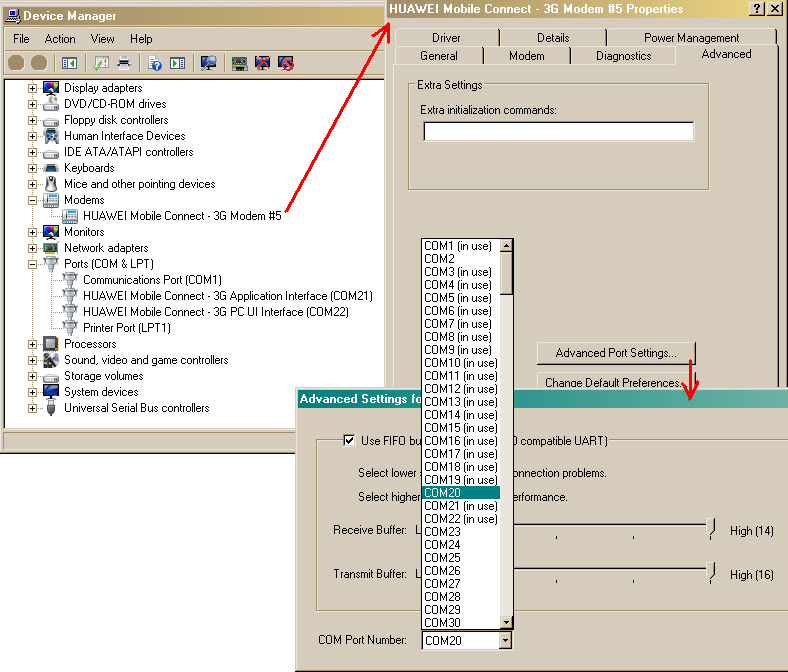788x672 pixels.
Task: Click the Print toolbar icon
Action: [x=124, y=63]
